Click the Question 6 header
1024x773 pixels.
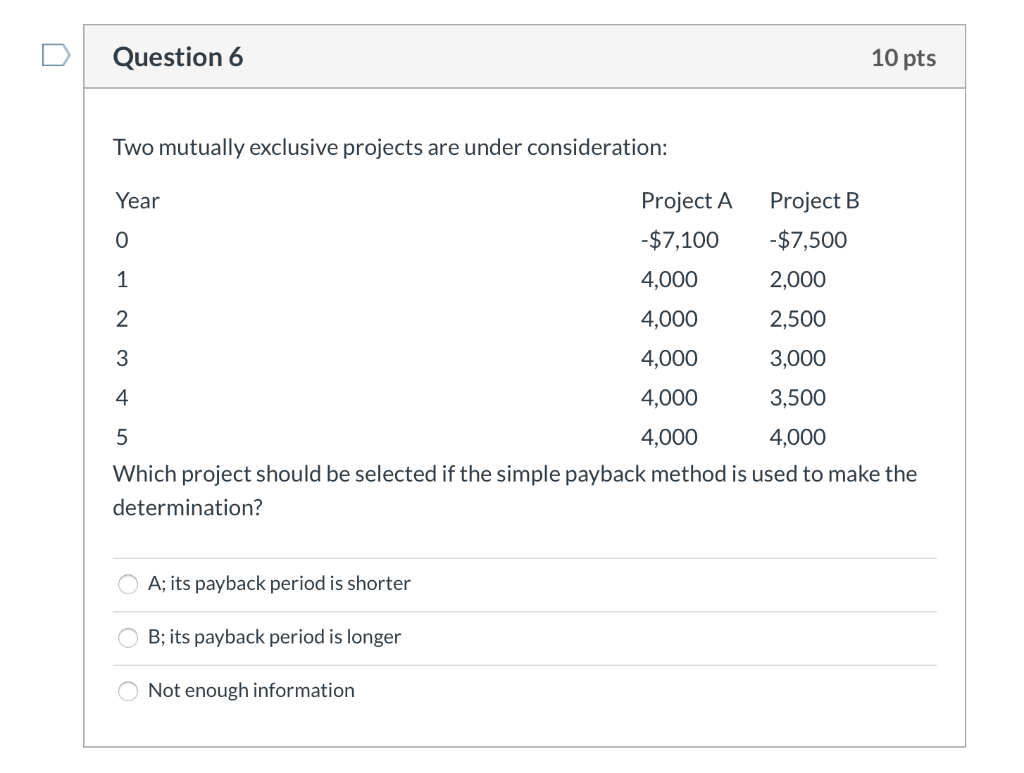click(178, 57)
